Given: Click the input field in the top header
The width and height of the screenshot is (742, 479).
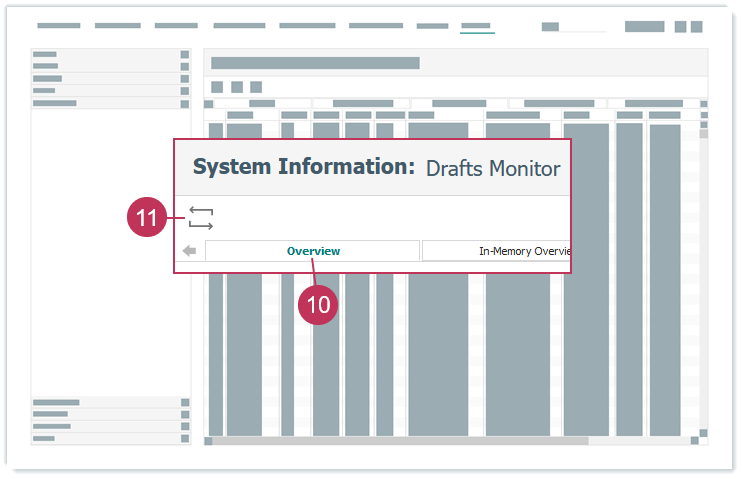Looking at the screenshot, I should pos(574,27).
